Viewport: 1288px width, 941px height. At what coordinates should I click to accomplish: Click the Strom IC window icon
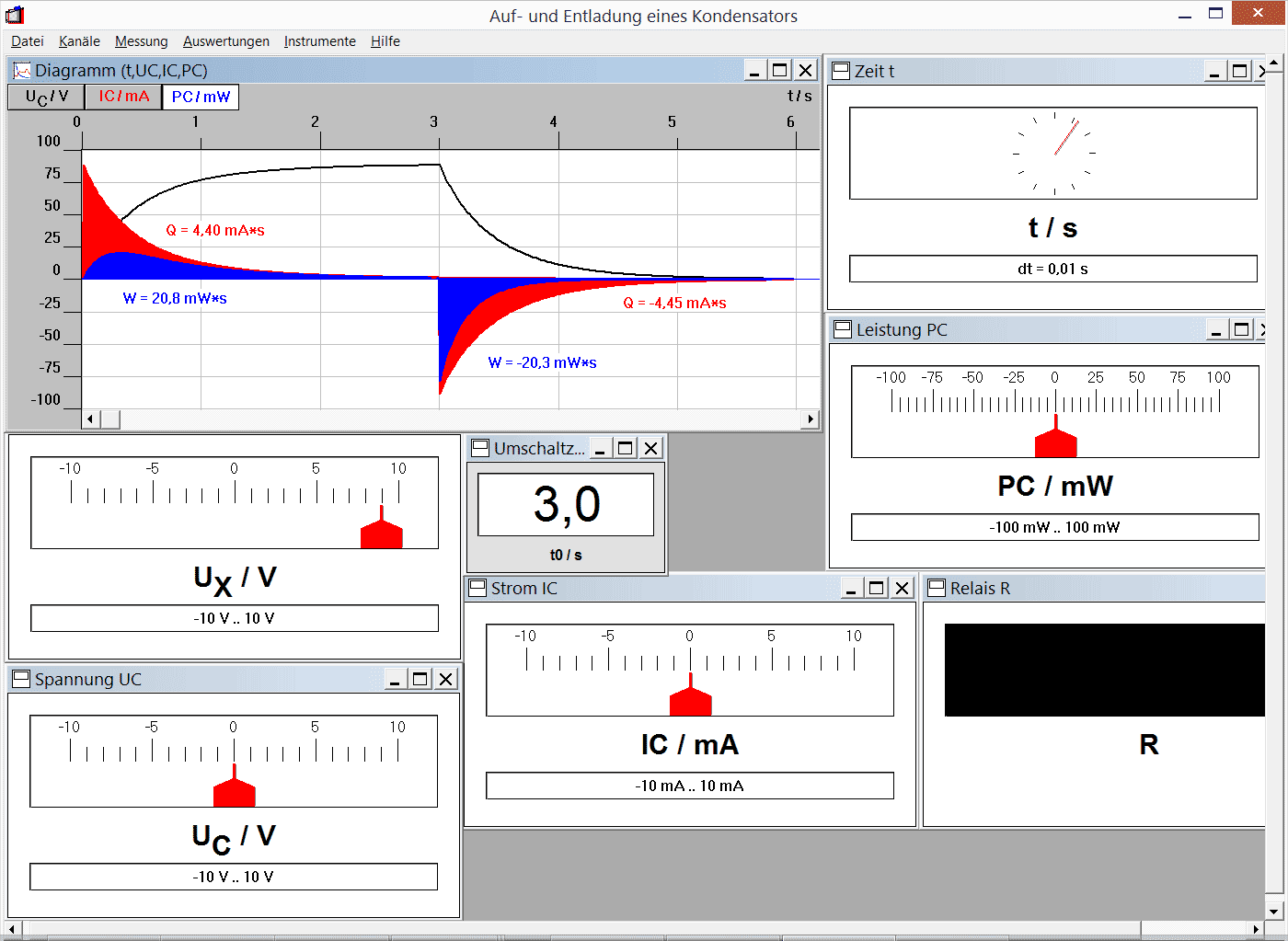(x=477, y=588)
